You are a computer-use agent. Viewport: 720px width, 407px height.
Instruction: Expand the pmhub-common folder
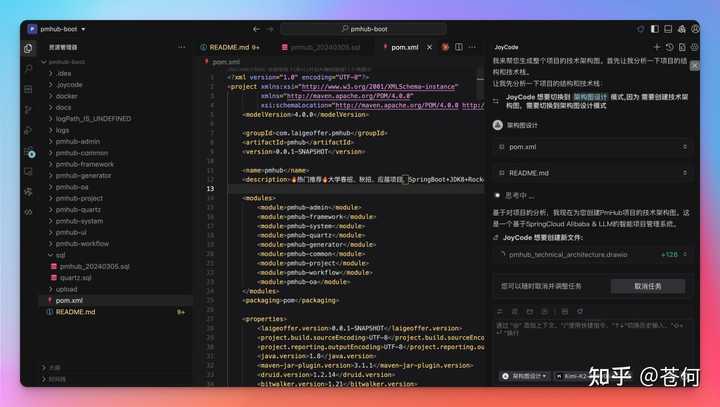(51, 153)
